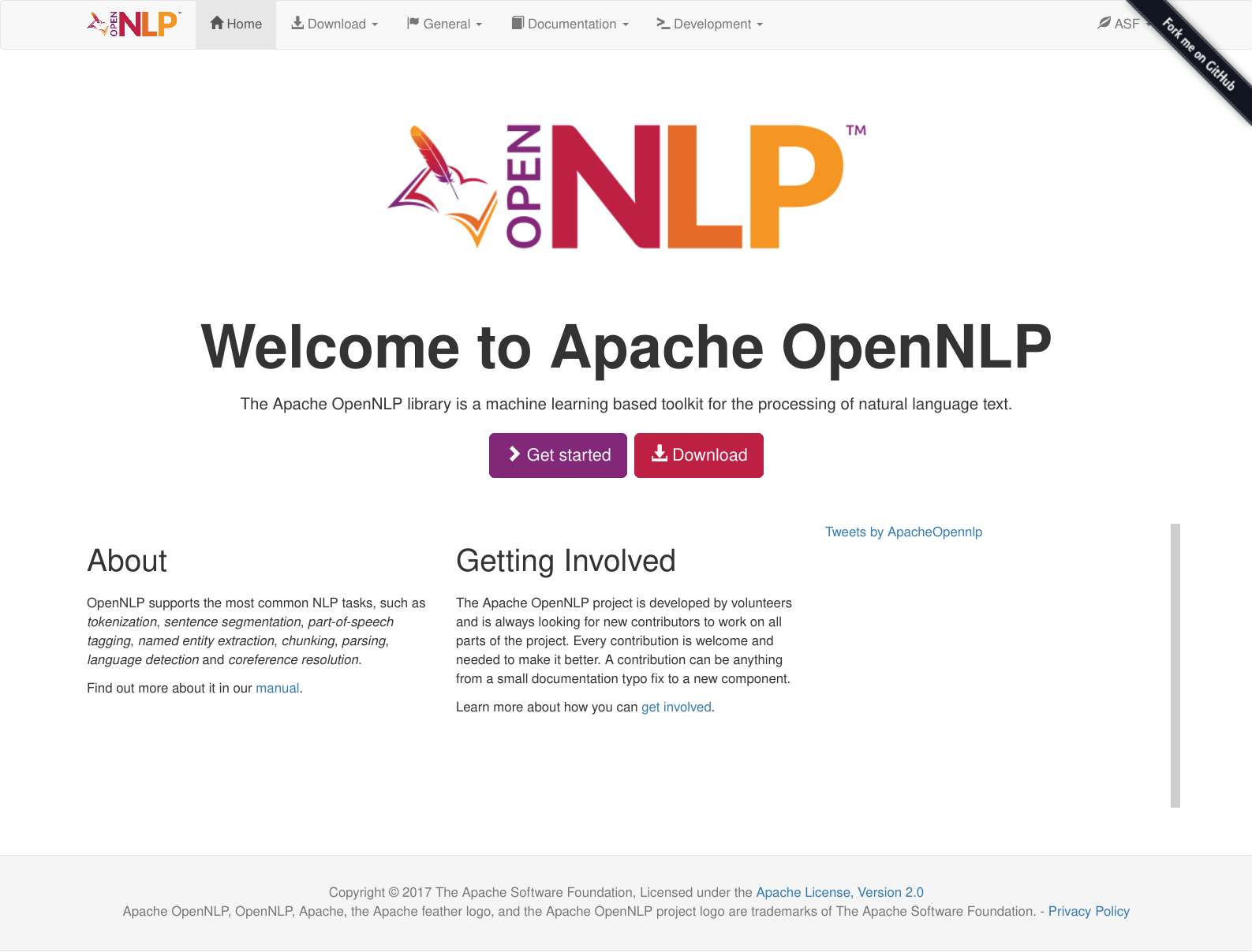Click the Documentation book icon
Viewport: 1252px width, 952px height.
coord(518,23)
